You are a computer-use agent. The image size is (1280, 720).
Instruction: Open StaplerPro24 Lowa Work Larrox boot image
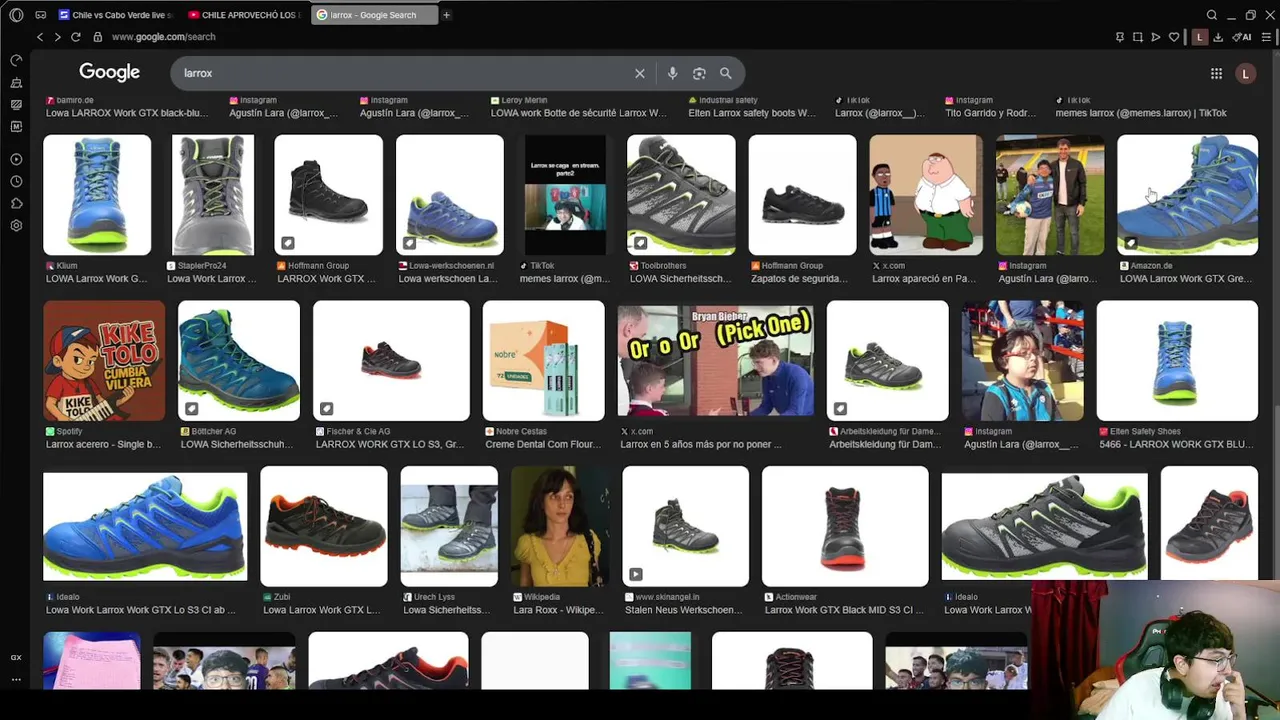tap(213, 195)
